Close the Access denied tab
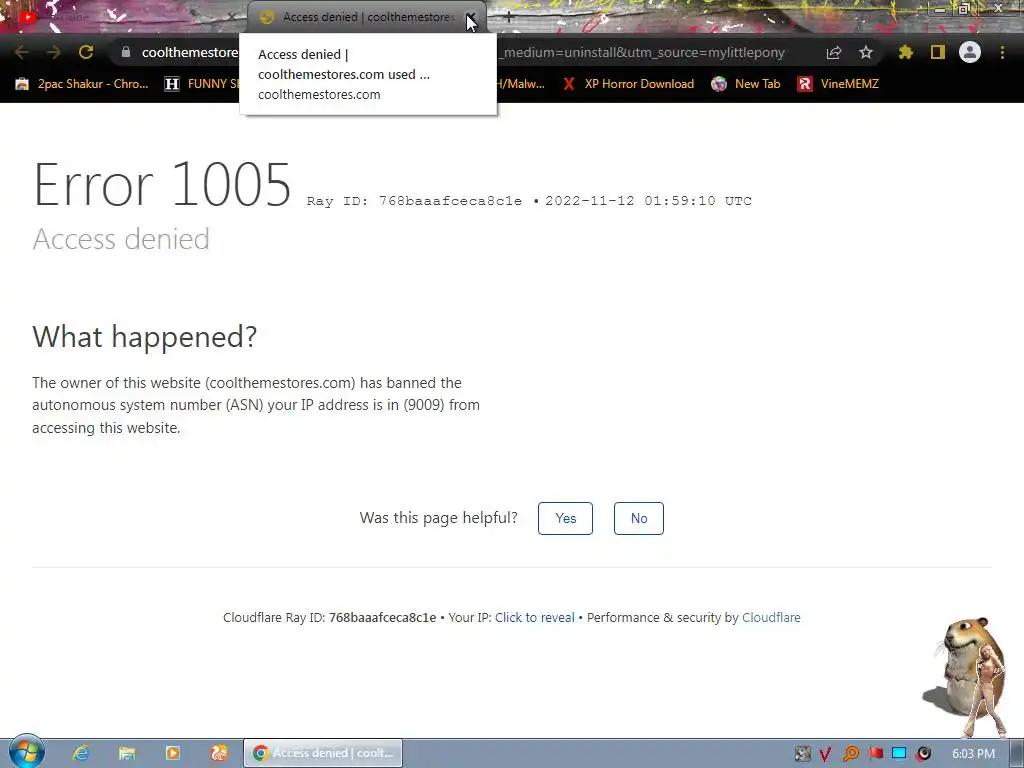Screen dimensions: 1024x768 (470, 17)
